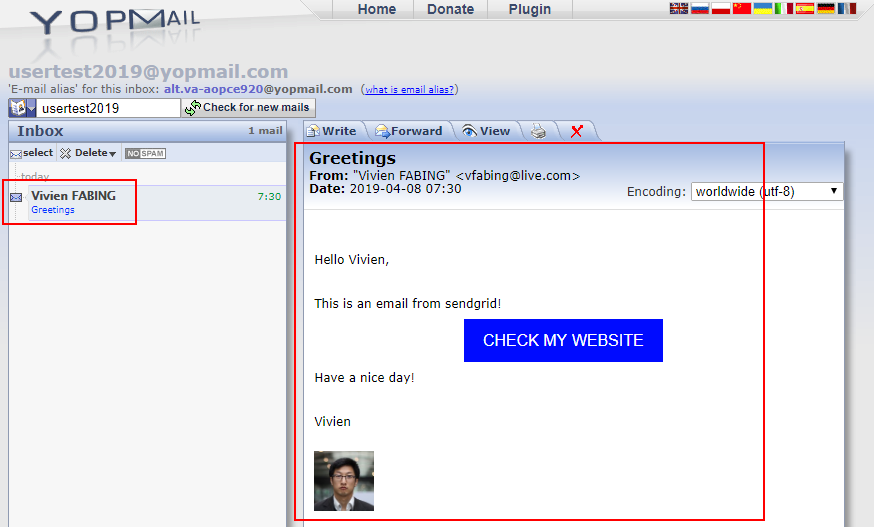The width and height of the screenshot is (874, 527).
Task: Switch to French via the flag
Action: (847, 8)
